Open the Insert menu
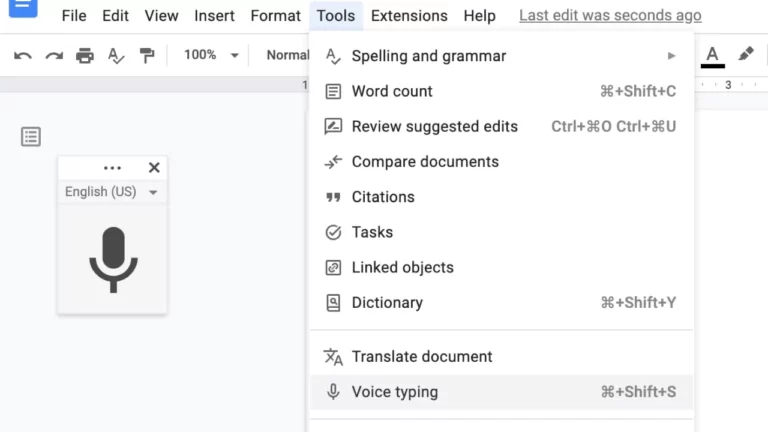 214,16
